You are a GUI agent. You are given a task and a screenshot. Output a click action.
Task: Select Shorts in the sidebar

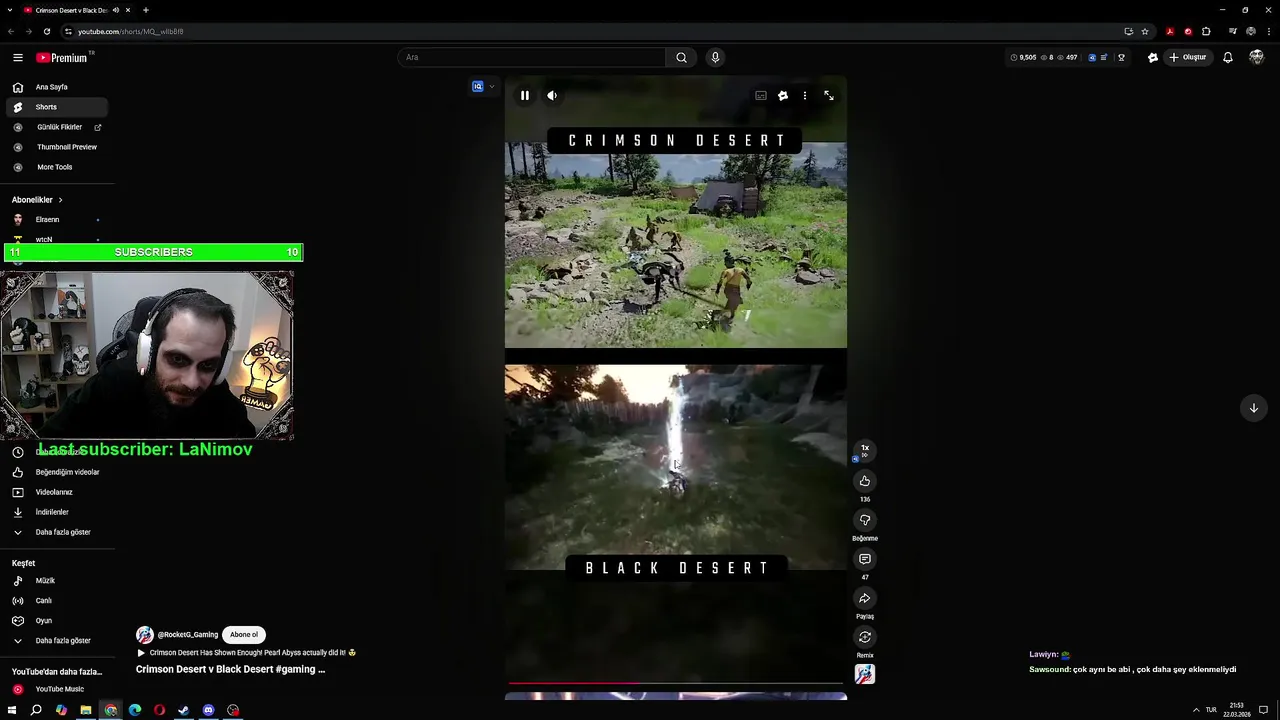coord(57,107)
